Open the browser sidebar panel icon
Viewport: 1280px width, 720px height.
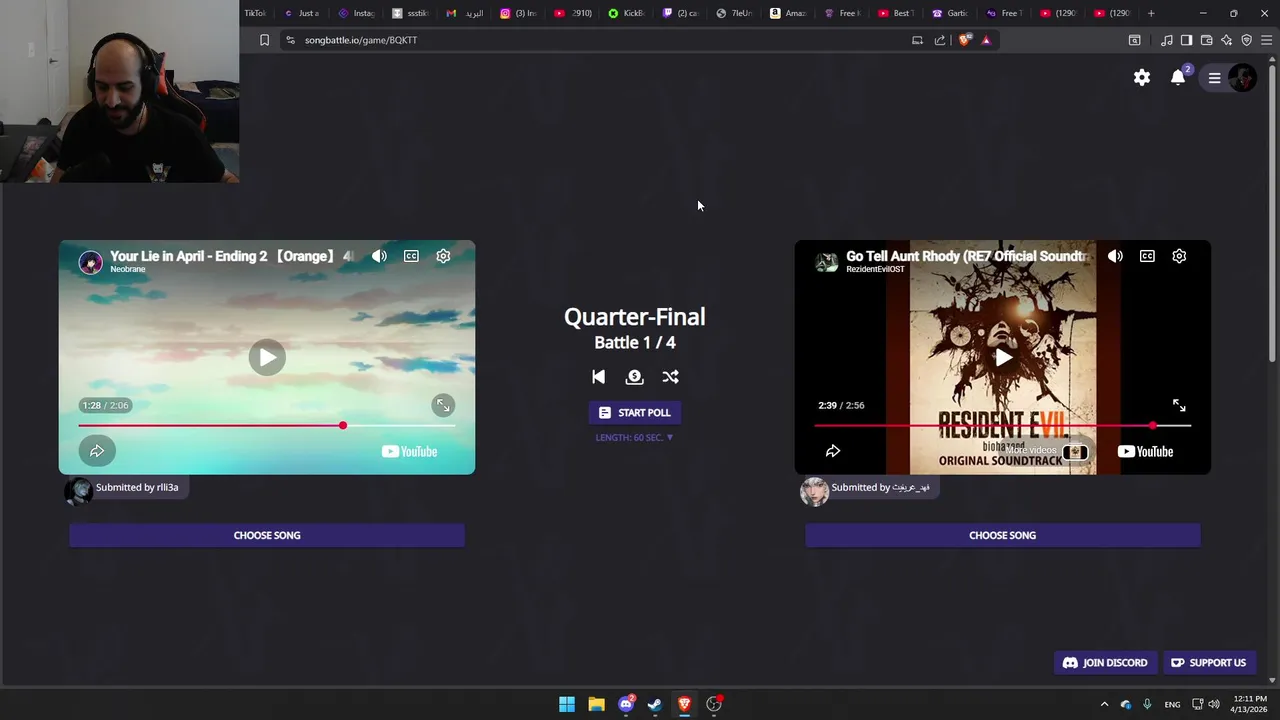(1186, 40)
